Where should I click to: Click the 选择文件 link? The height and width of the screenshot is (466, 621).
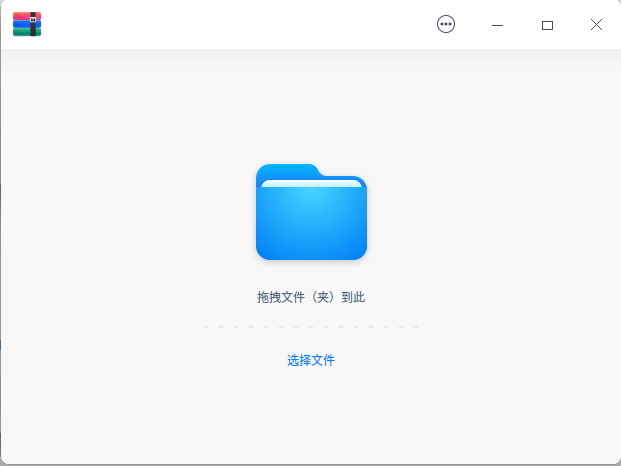[311, 360]
